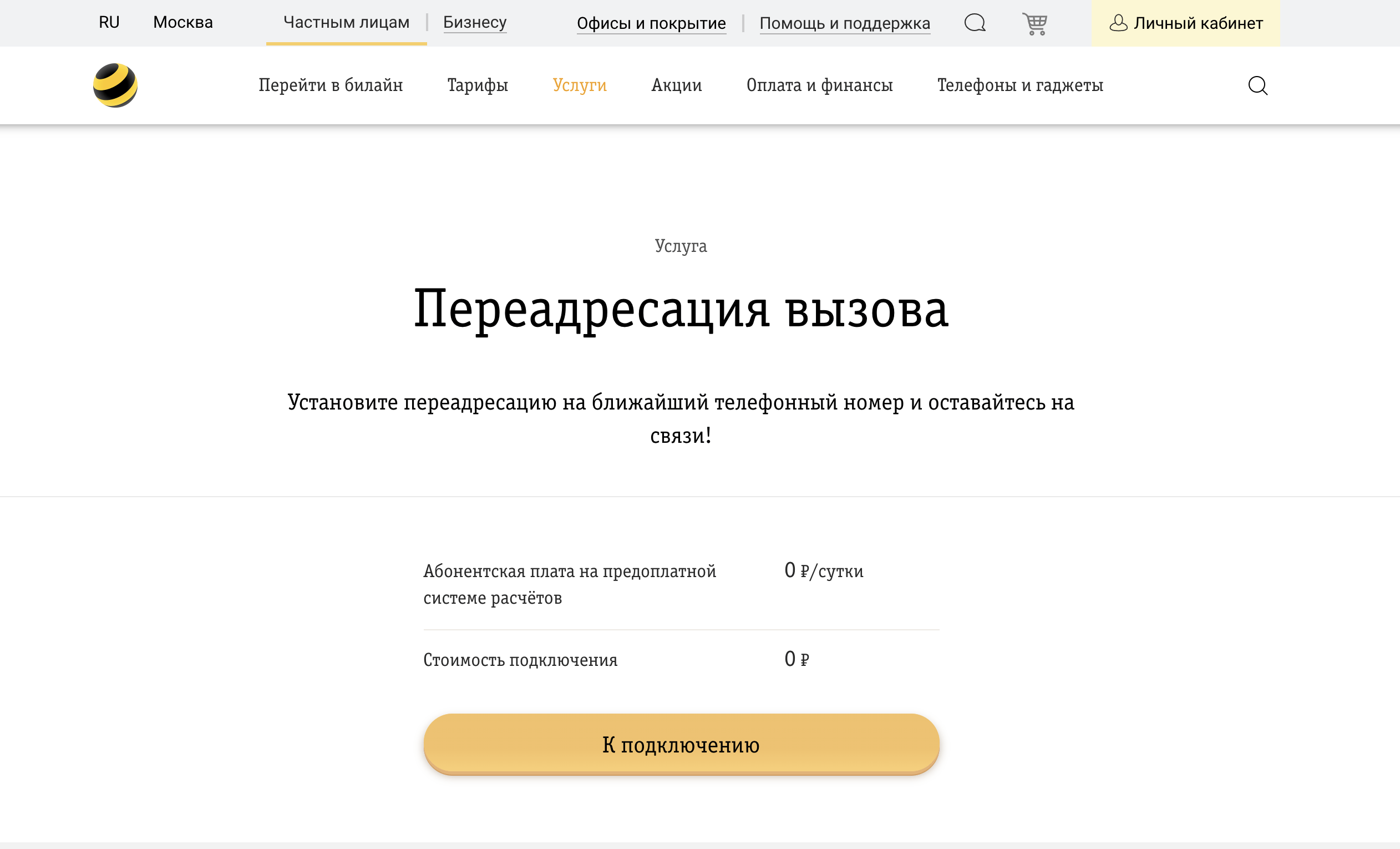The image size is (1400, 849).
Task: Switch to the Бизнесу section
Action: 475,23
